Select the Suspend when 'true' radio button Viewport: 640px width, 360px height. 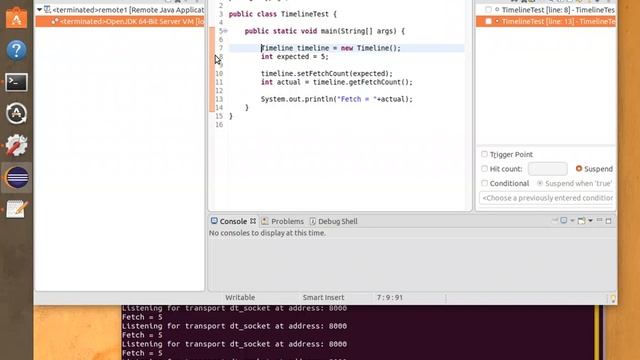pyautogui.click(x=540, y=183)
